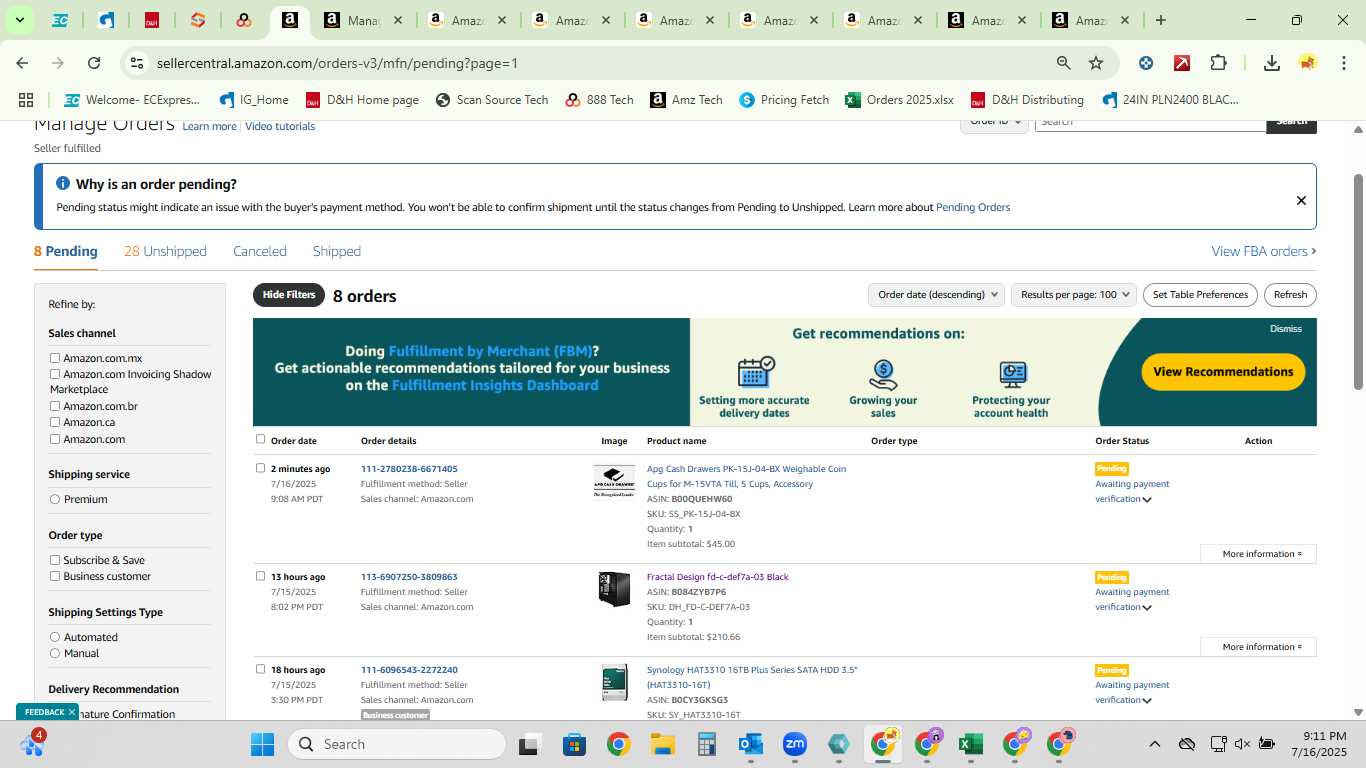The height and width of the screenshot is (768, 1366).
Task: Open the tab search chevron at top-left
Action: (19, 20)
